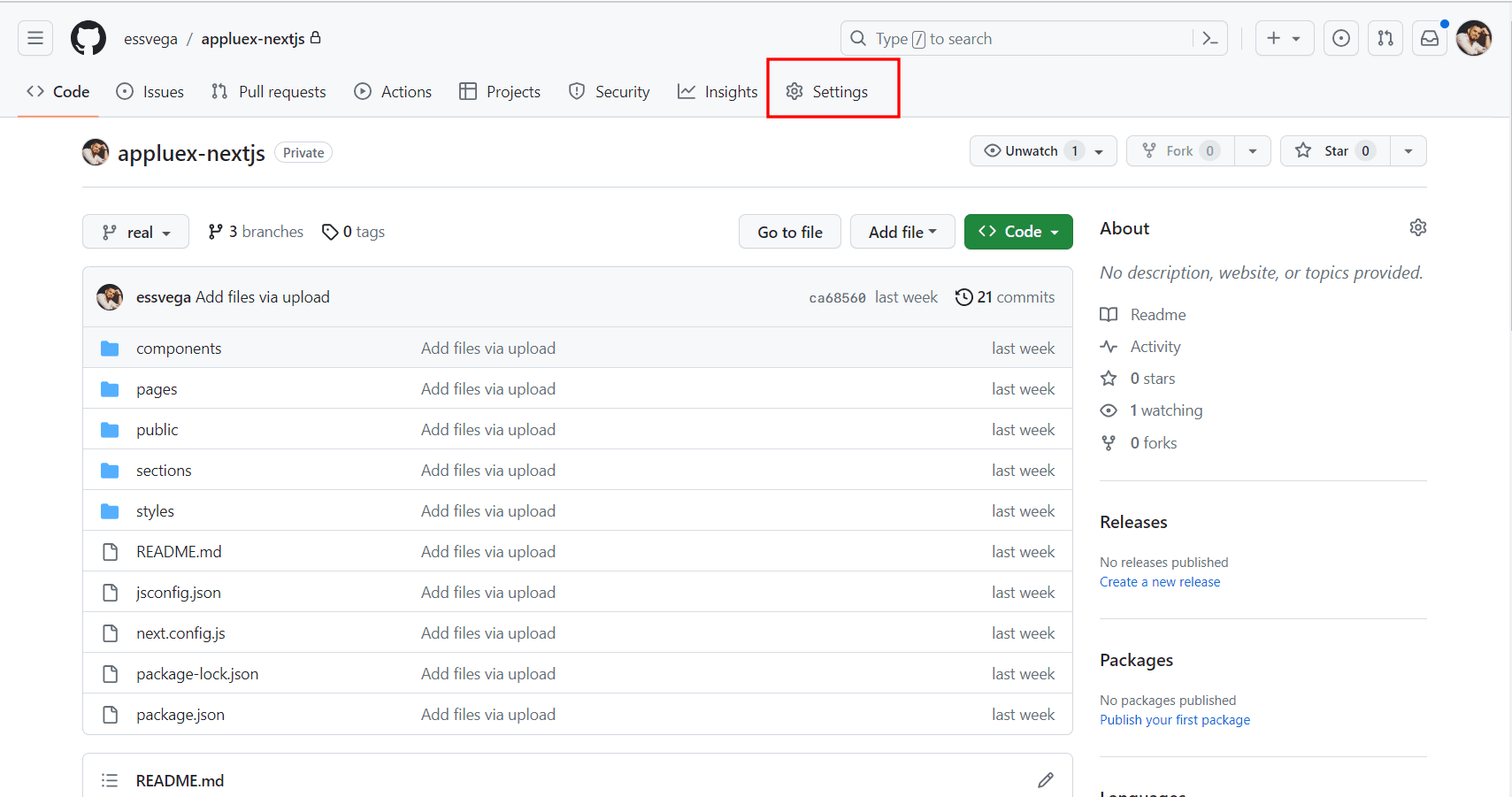
Task: Click the stars count star icon
Action: (1109, 379)
